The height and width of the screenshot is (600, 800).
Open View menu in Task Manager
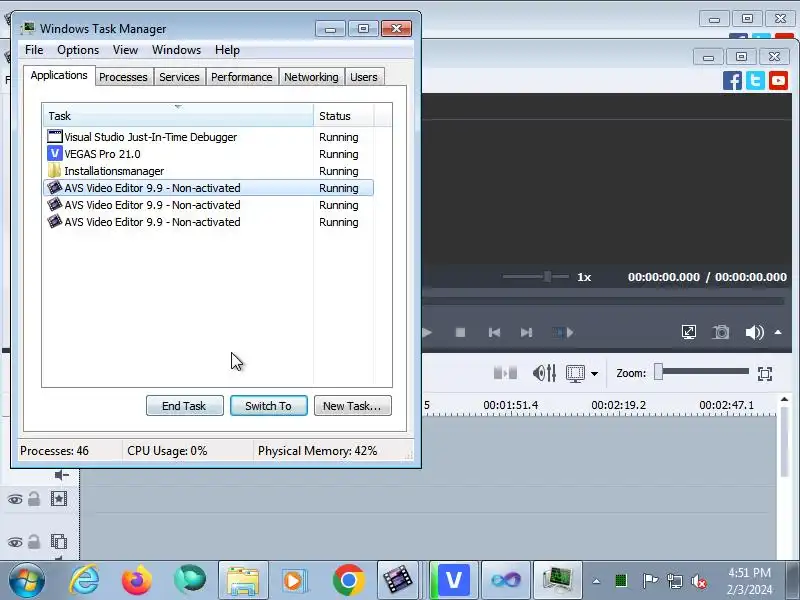click(126, 50)
